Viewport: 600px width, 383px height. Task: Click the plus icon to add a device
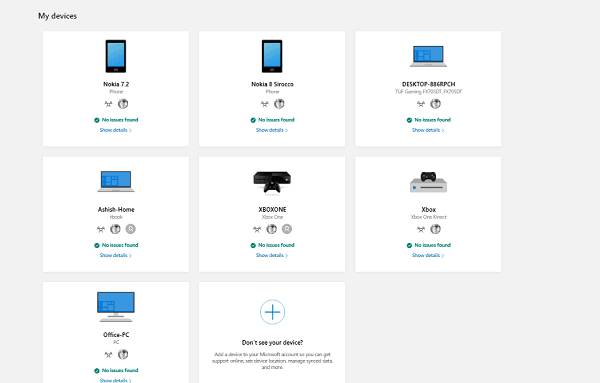272,312
